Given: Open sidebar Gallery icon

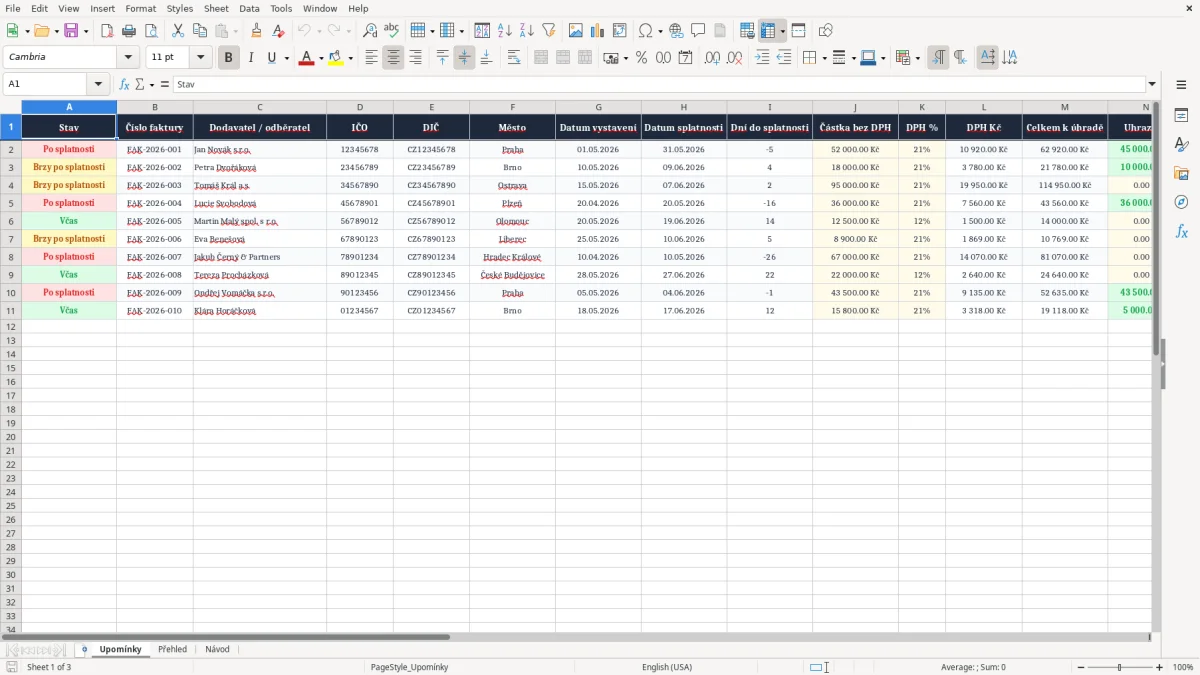Looking at the screenshot, I should click(1181, 174).
